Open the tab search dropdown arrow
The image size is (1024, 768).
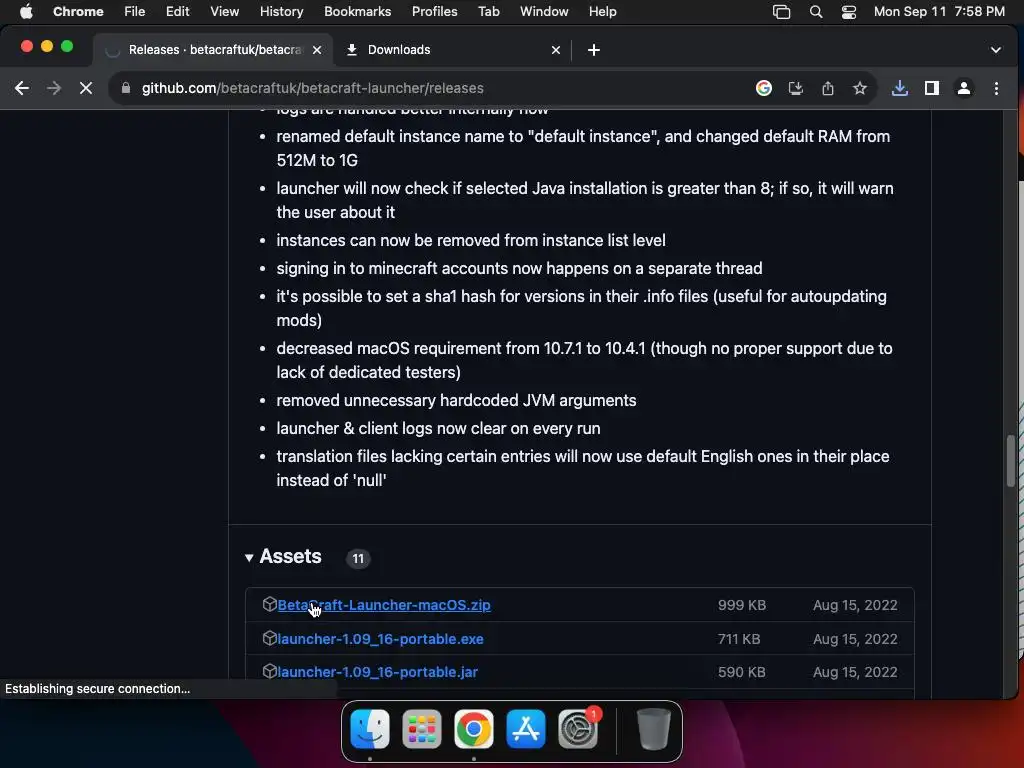pos(995,50)
